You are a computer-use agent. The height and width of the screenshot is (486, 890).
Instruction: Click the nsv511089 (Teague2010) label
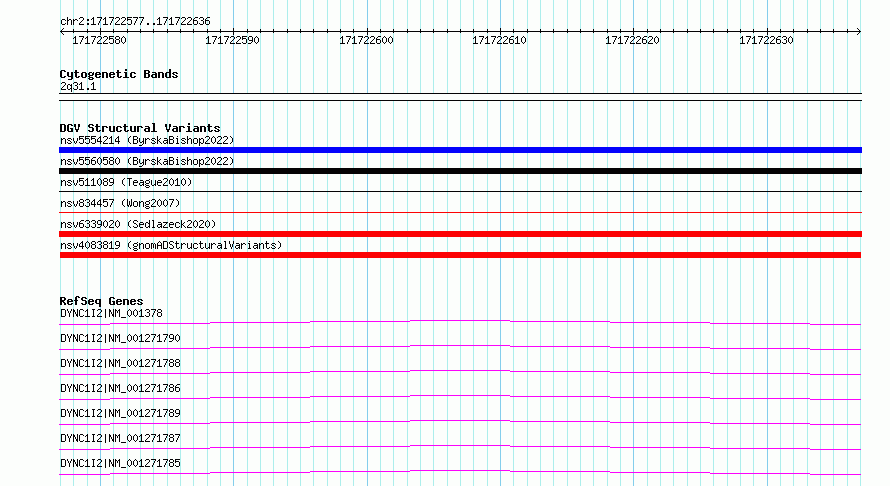[126, 182]
